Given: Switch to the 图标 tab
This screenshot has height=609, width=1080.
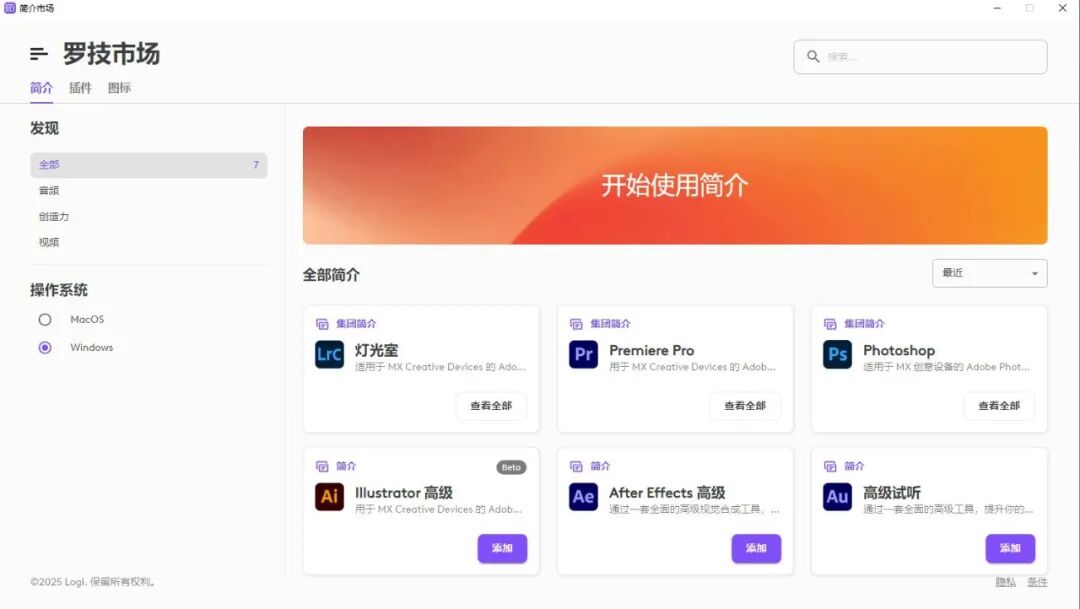Looking at the screenshot, I should click(119, 88).
